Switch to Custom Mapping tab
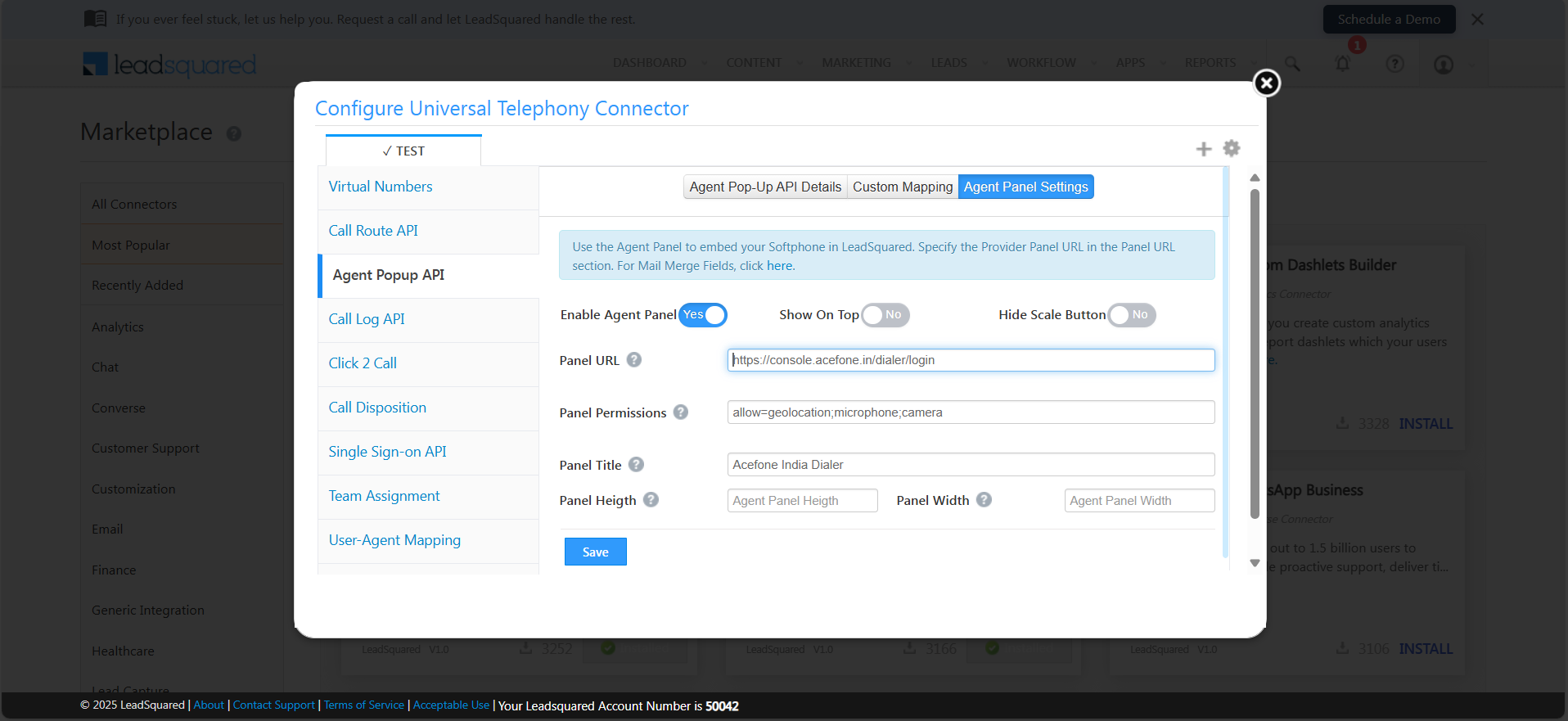Image resolution: width=1568 pixels, height=721 pixels. [903, 187]
